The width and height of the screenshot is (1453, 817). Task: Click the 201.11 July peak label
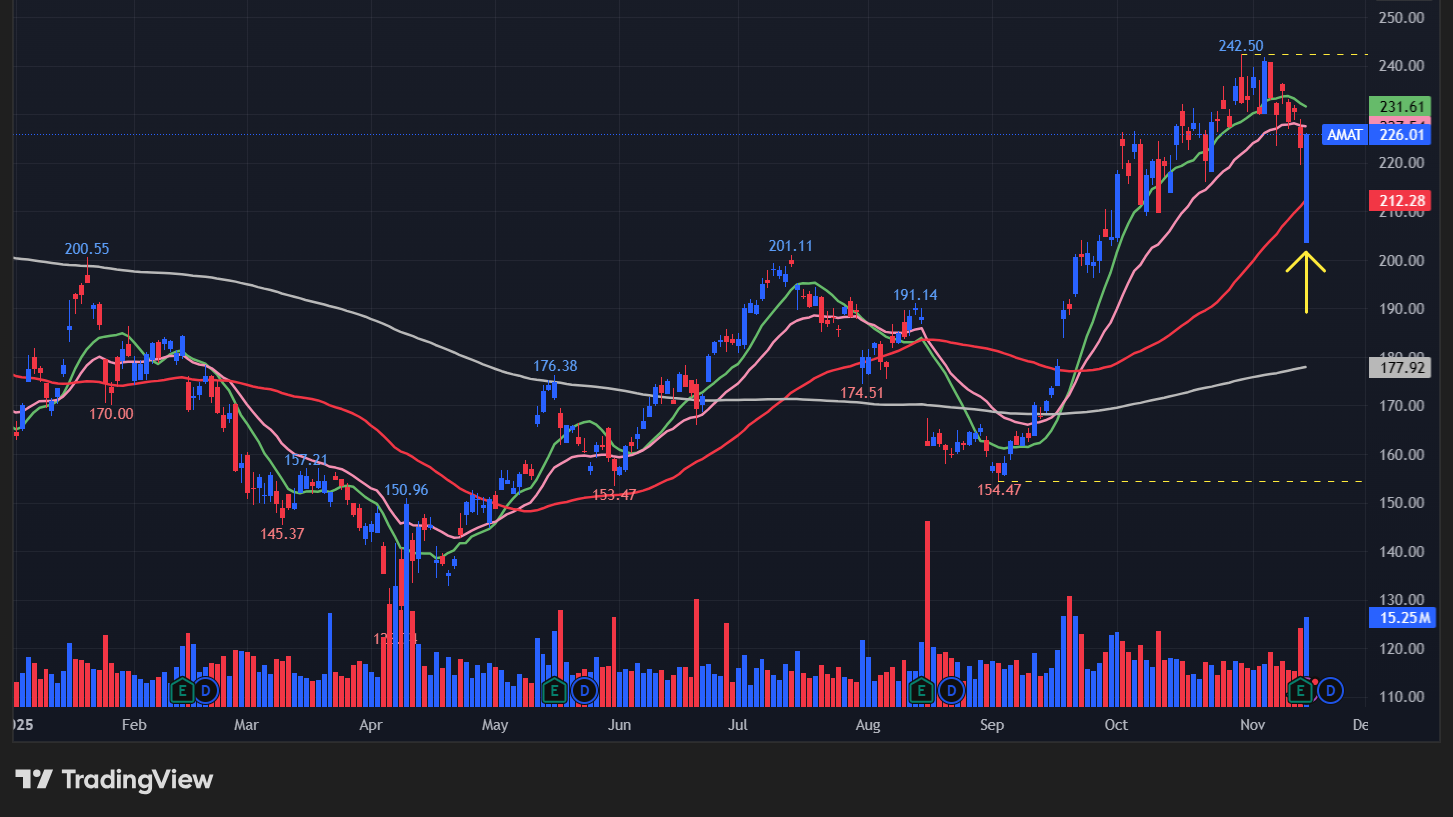[790, 246]
